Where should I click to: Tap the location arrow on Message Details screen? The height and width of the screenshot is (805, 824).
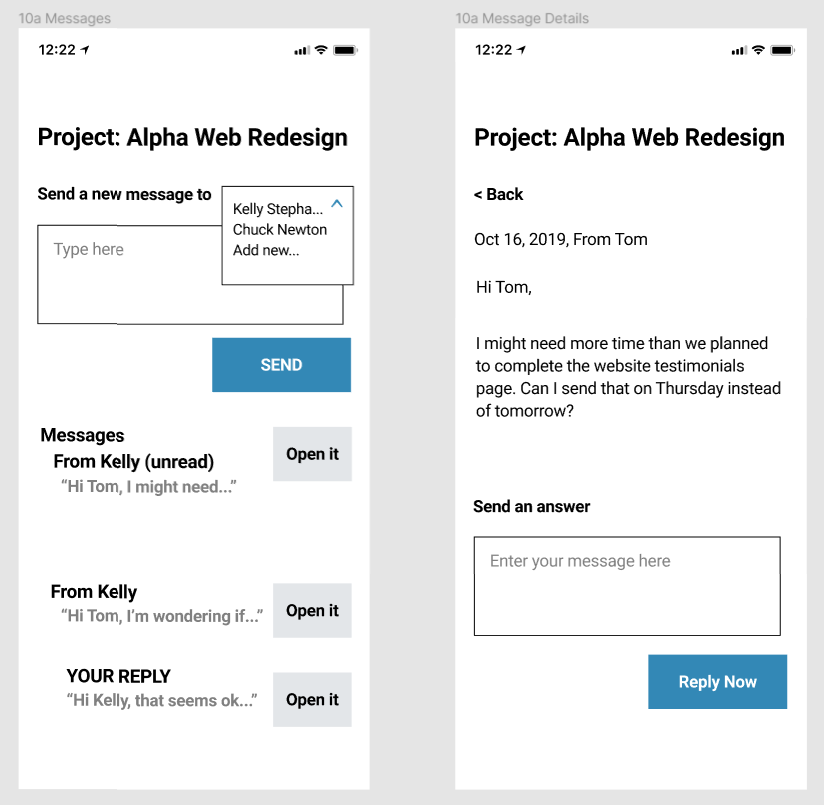coord(524,50)
